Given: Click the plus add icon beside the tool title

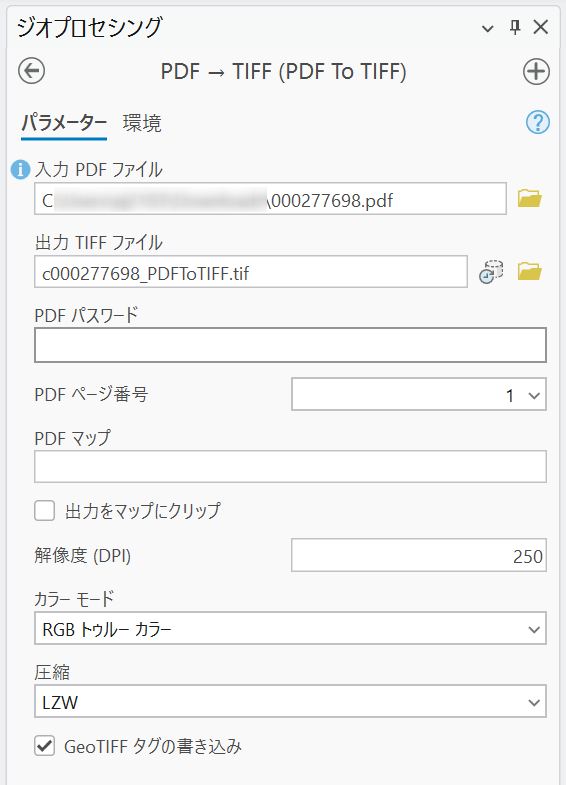Looking at the screenshot, I should click(x=536, y=72).
